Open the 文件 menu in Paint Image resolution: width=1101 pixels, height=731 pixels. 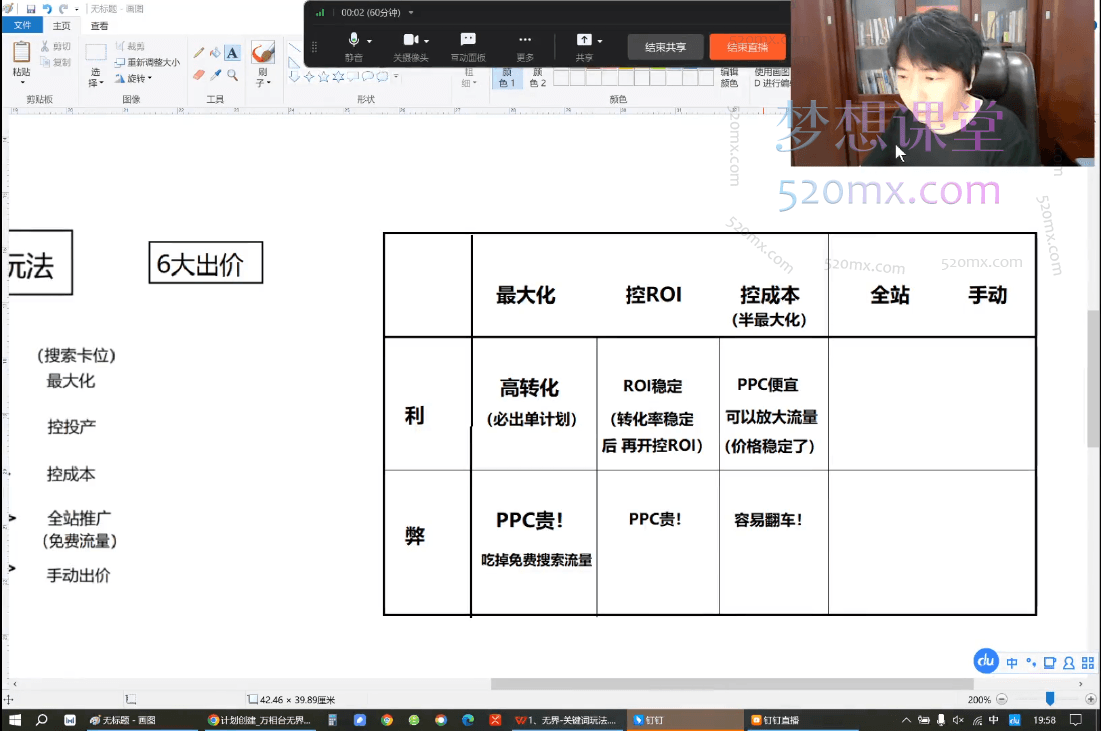click(x=22, y=25)
